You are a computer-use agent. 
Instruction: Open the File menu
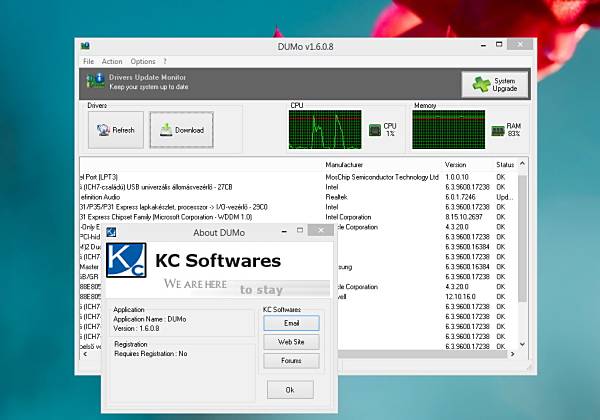88,61
